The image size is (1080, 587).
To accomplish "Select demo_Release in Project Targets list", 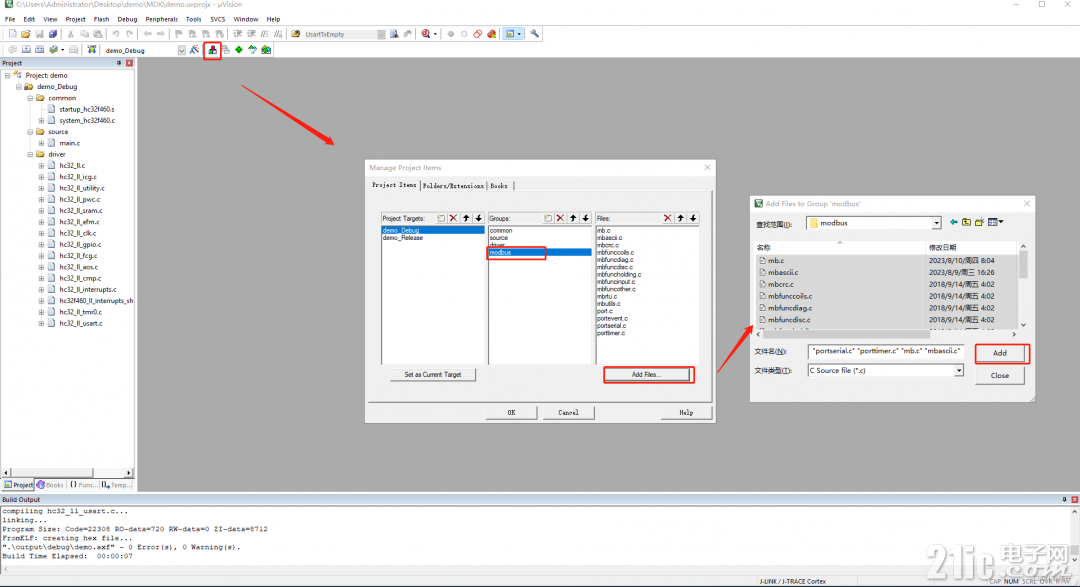I will (x=403, y=238).
